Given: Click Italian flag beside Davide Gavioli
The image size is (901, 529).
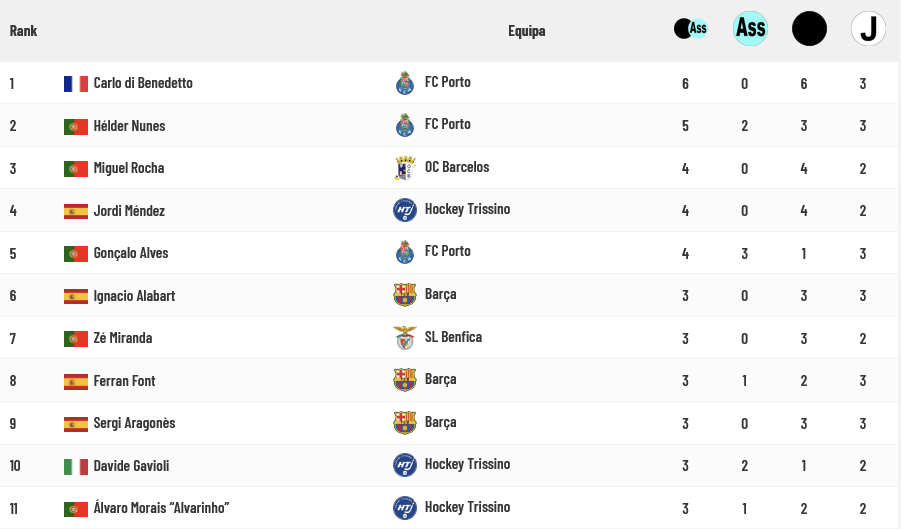Looking at the screenshot, I should [76, 467].
